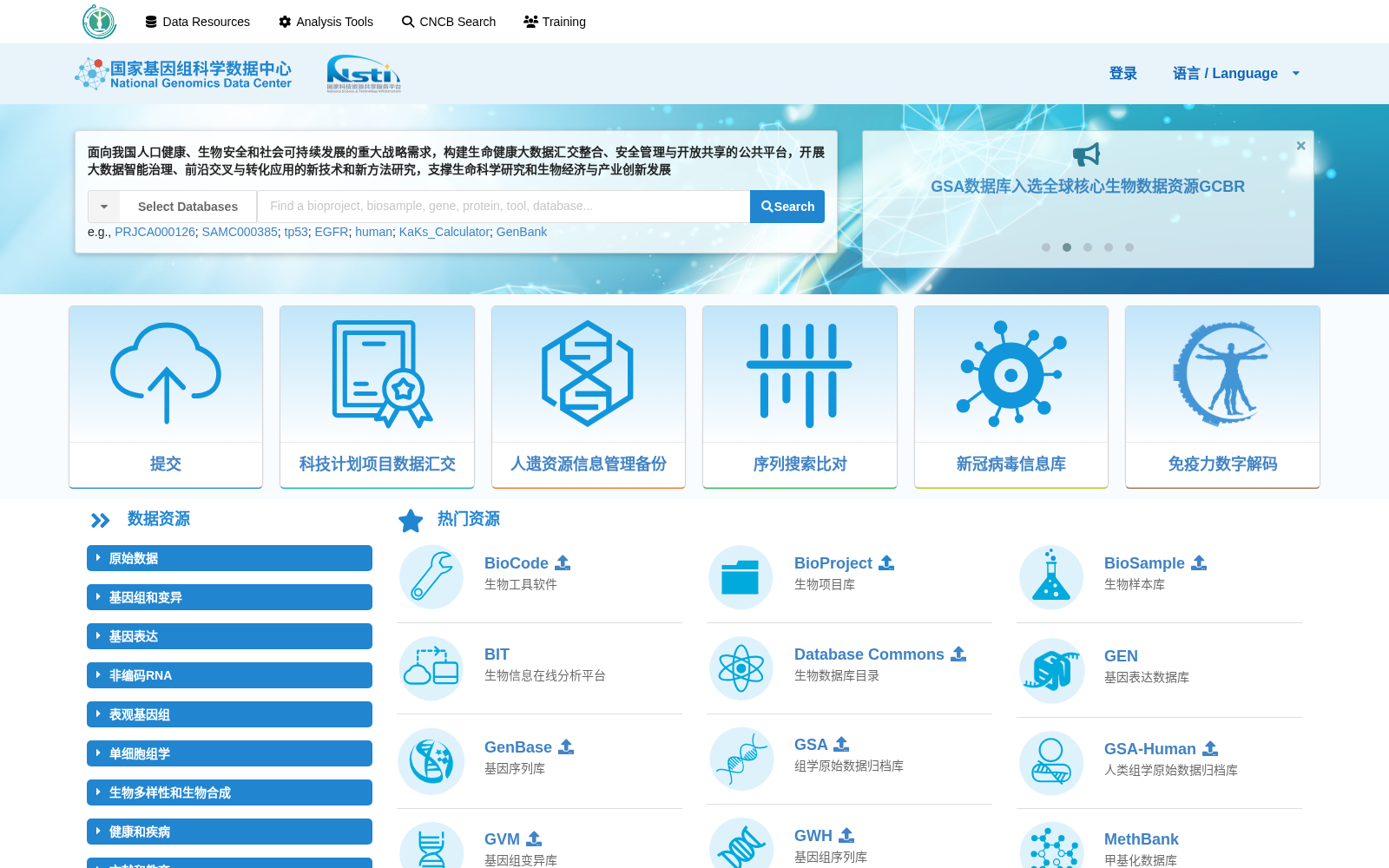1389x868 pixels.
Task: Open the 免疫力数字解码 card label
Action: coord(1222,464)
